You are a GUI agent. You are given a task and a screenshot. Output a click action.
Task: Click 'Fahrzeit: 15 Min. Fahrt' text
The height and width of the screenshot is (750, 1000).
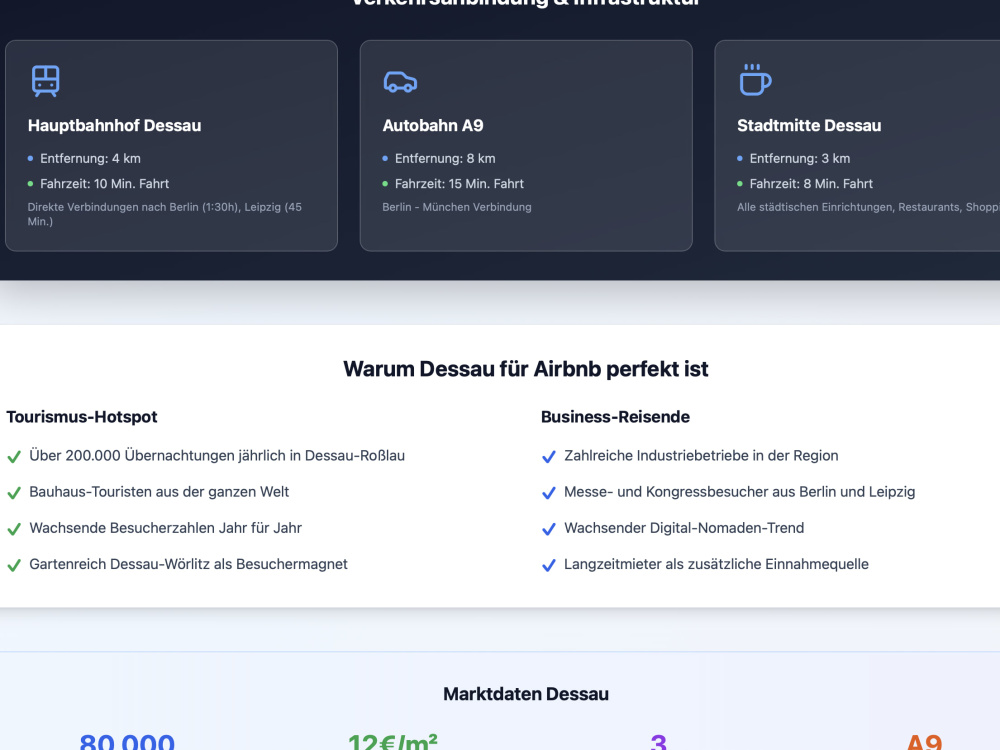pyautogui.click(x=459, y=184)
